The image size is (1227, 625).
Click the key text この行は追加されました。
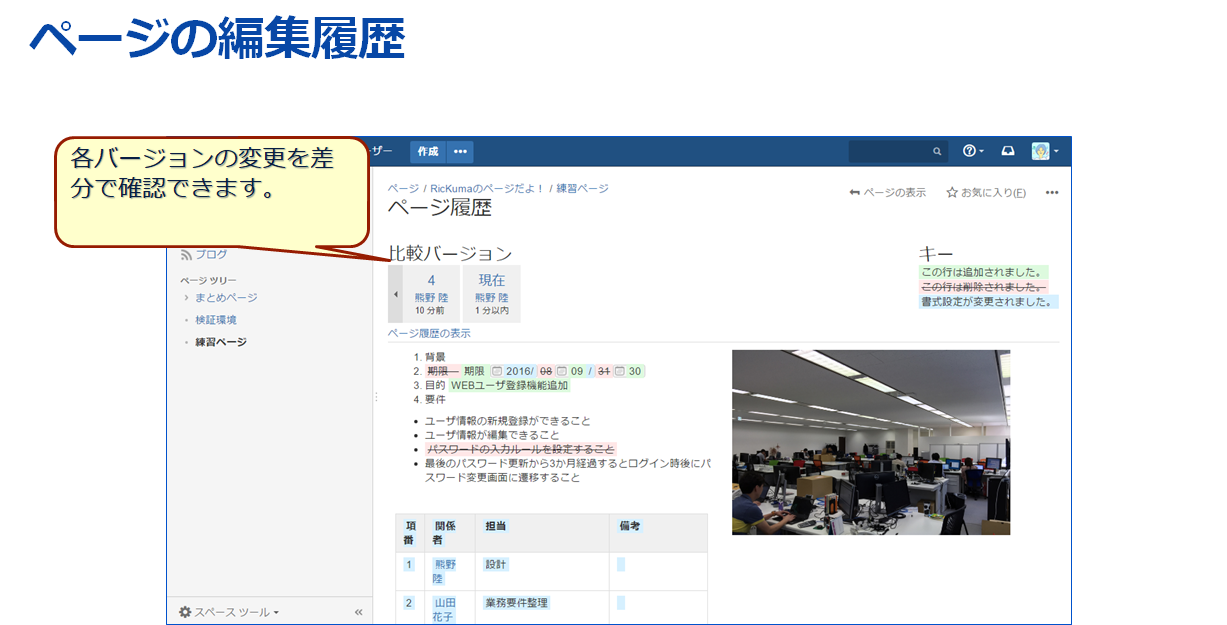983,272
